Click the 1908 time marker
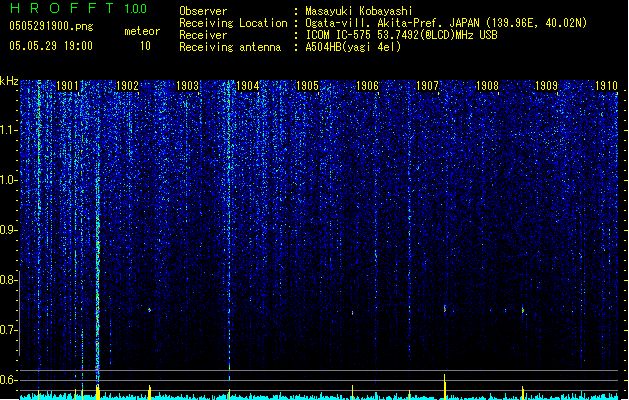Image resolution: width=629 pixels, height=400 pixels. [x=487, y=86]
